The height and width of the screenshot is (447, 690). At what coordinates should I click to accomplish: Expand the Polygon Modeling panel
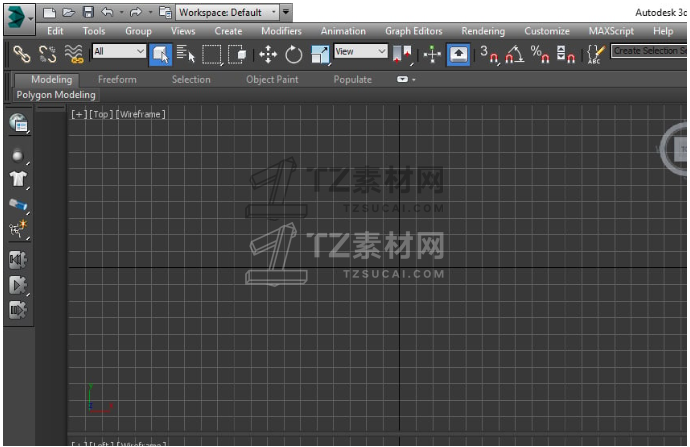[55, 95]
